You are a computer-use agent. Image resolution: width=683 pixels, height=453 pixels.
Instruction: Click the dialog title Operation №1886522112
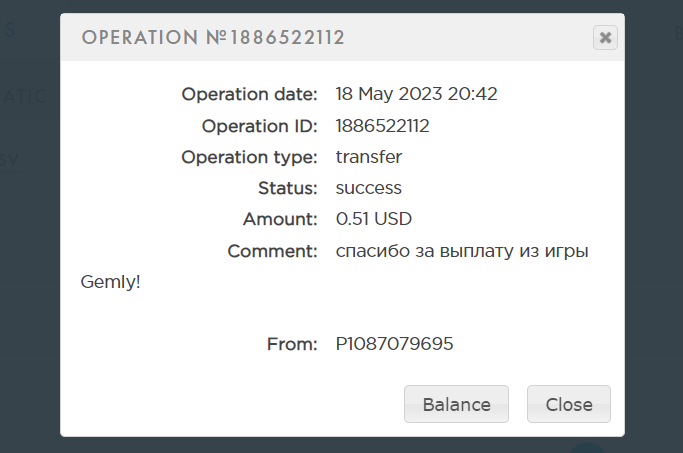pos(213,38)
